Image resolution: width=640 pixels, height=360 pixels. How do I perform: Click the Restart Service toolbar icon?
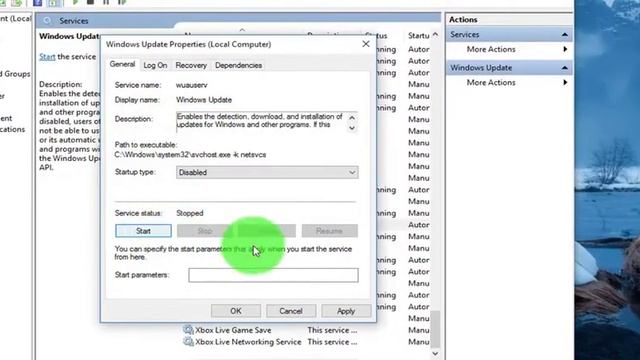122,2
